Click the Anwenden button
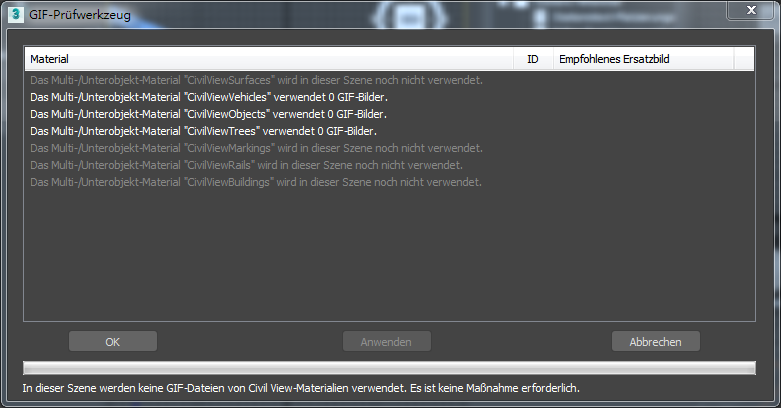Image resolution: width=781 pixels, height=408 pixels. [387, 342]
